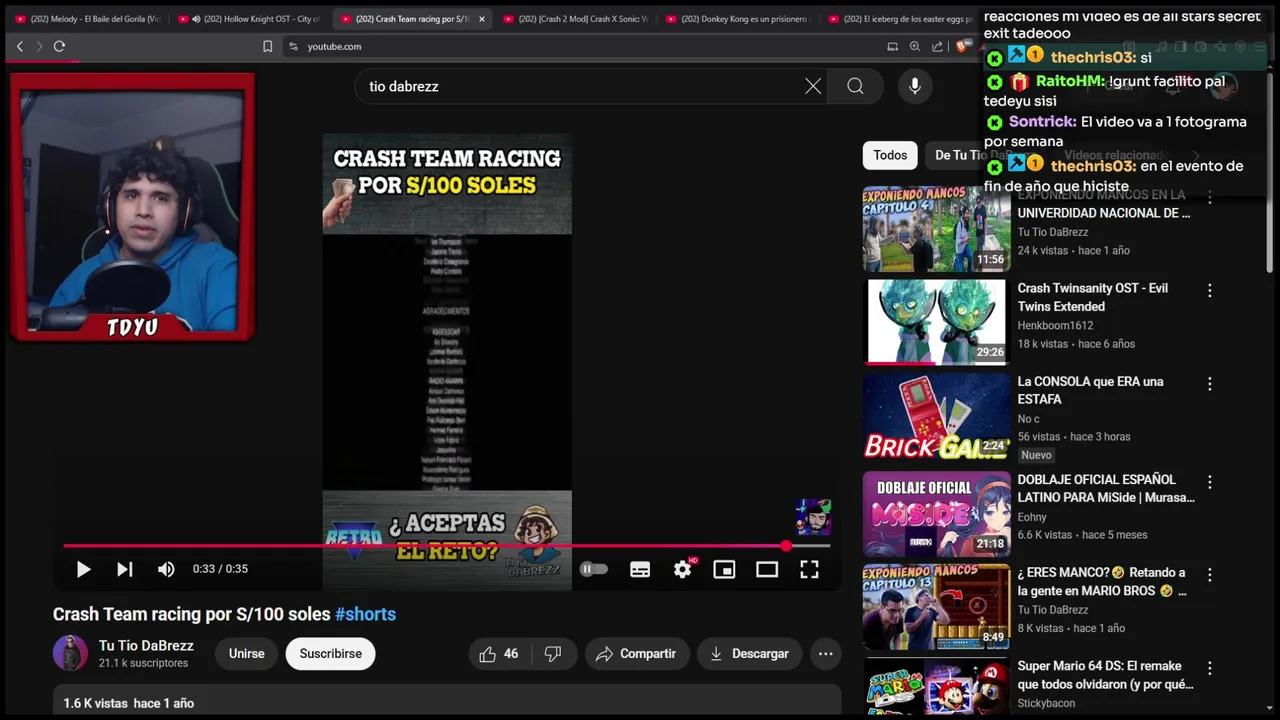
Task: Open more actions menu below video
Action: click(825, 654)
